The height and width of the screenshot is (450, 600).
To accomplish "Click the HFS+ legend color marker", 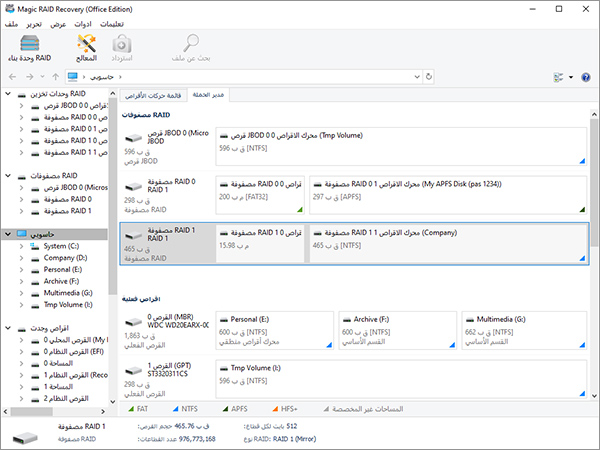I will [275, 409].
